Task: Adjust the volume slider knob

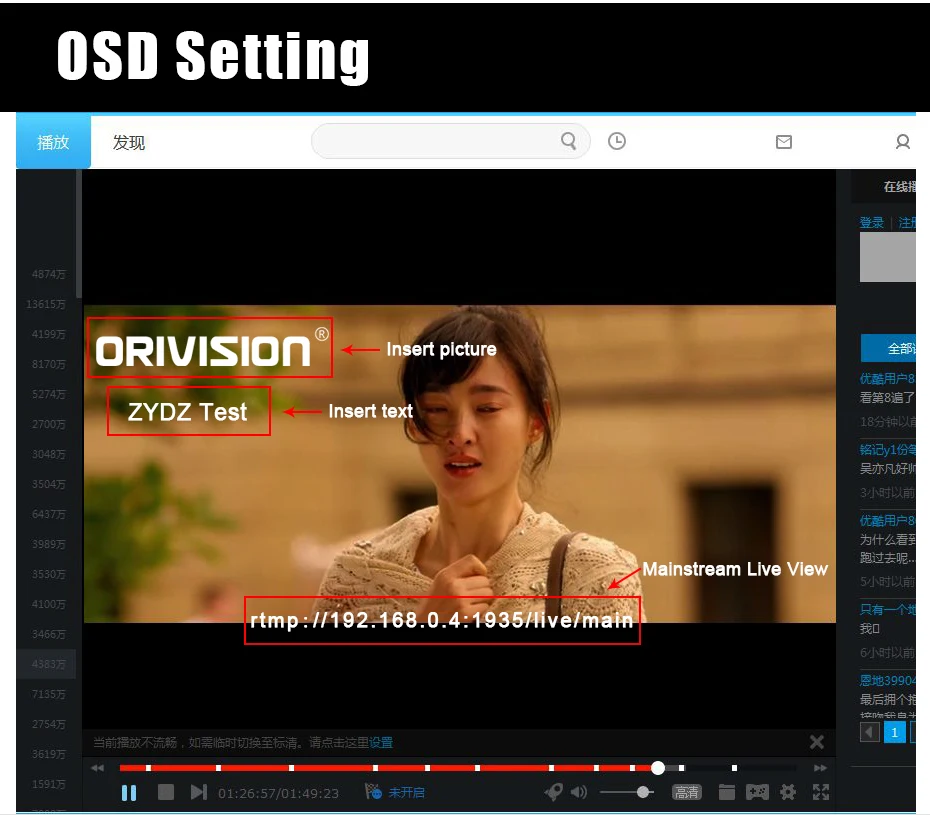Action: (642, 792)
